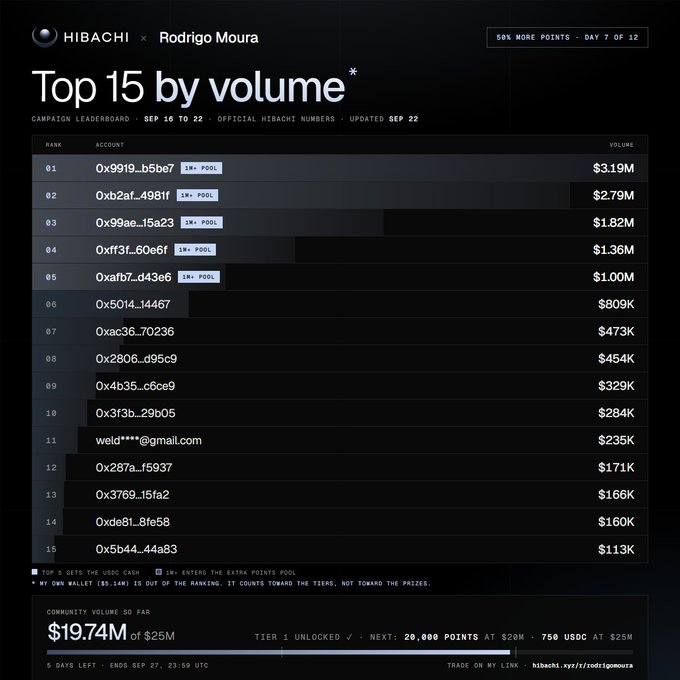Open the hibachi.xyz/r/rodrigomoura link
This screenshot has width=680, height=680.
(582, 666)
